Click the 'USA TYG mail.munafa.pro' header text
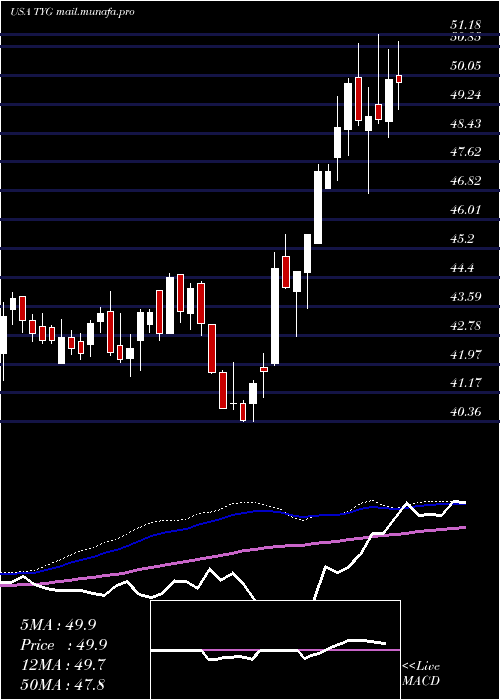The image size is (500, 700). [72, 12]
